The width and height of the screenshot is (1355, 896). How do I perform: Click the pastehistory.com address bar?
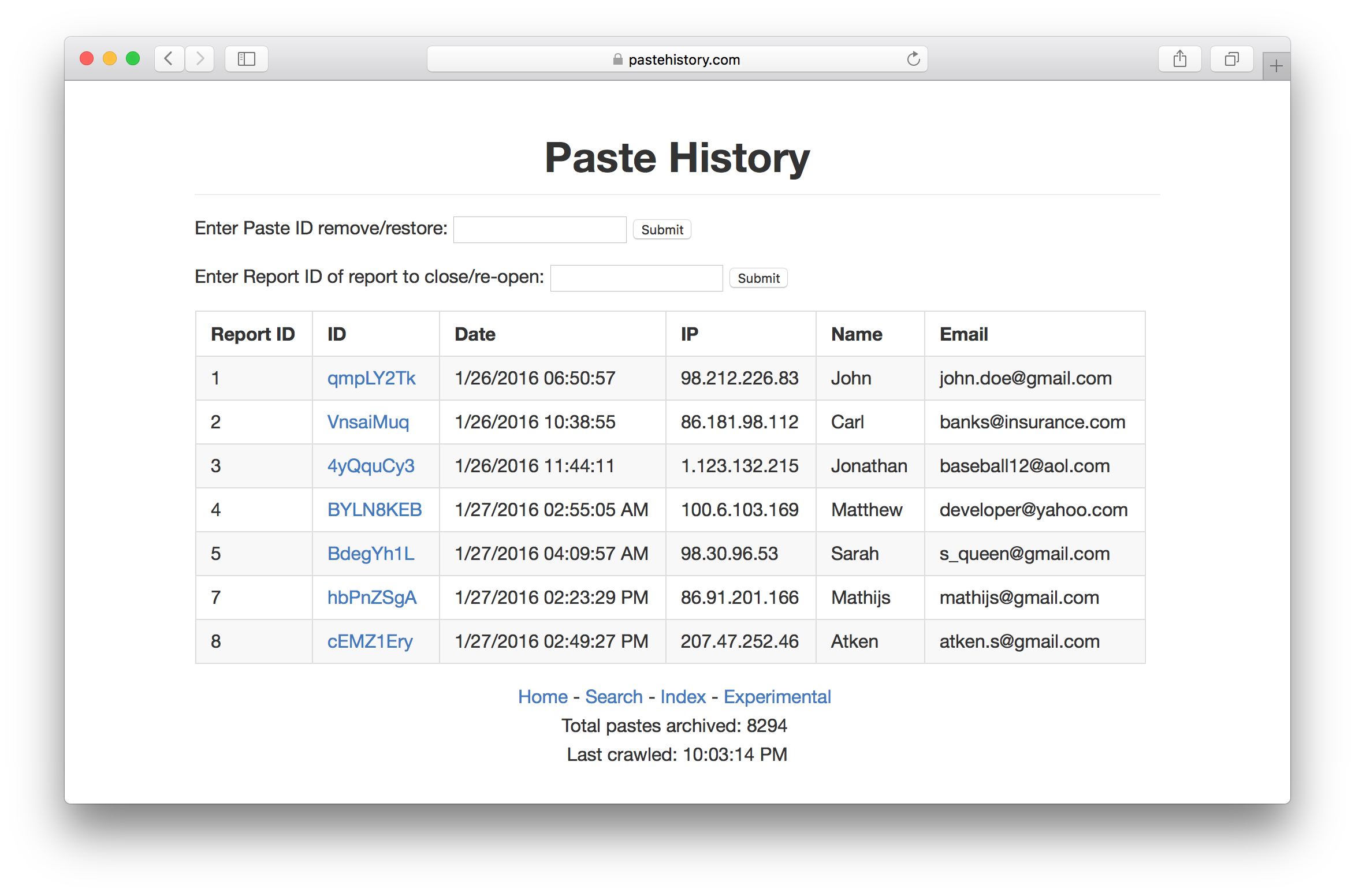point(676,59)
